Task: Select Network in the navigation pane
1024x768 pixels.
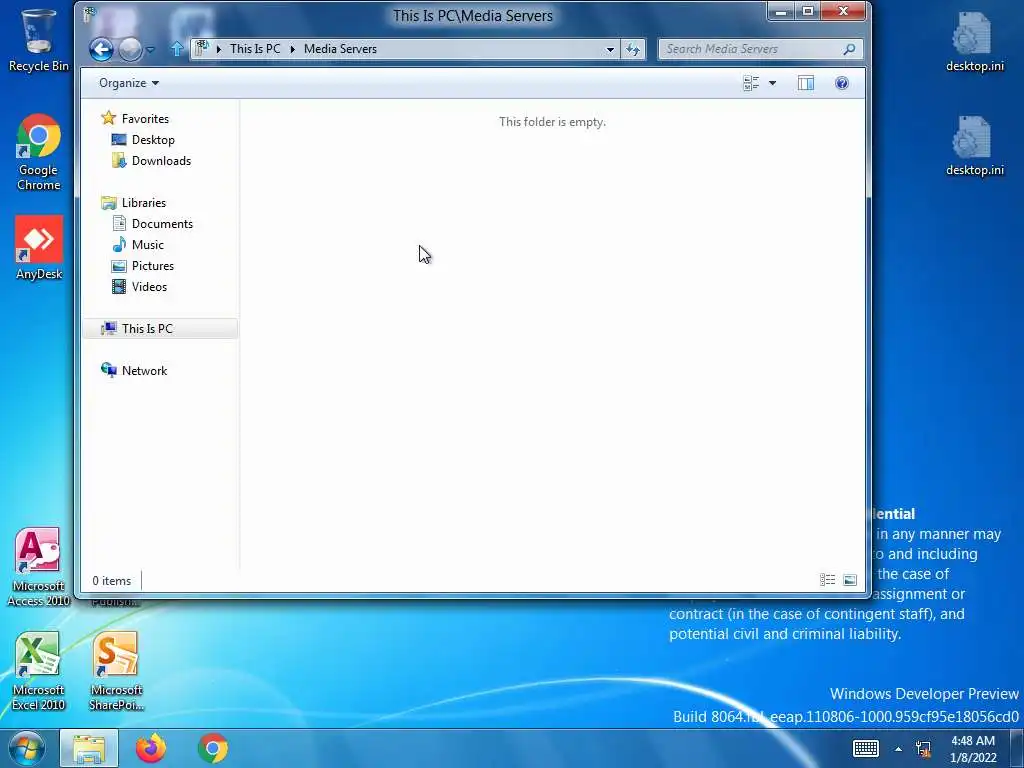Action: [135, 370]
